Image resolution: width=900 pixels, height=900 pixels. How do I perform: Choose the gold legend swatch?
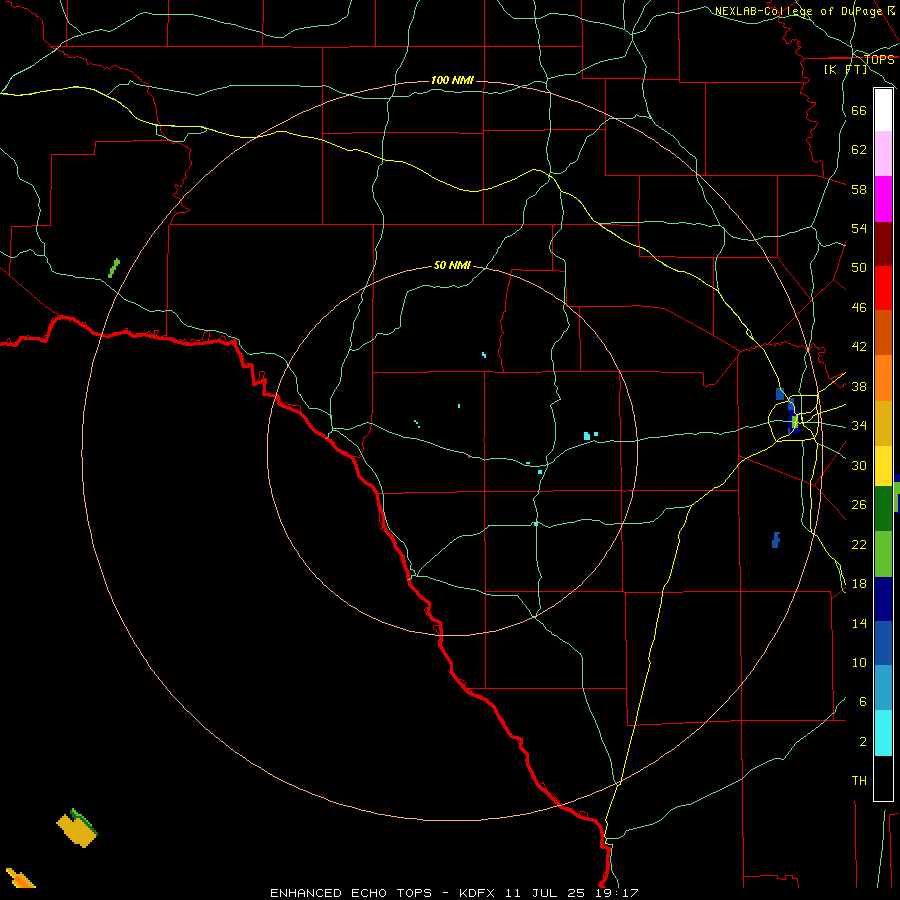(x=883, y=424)
